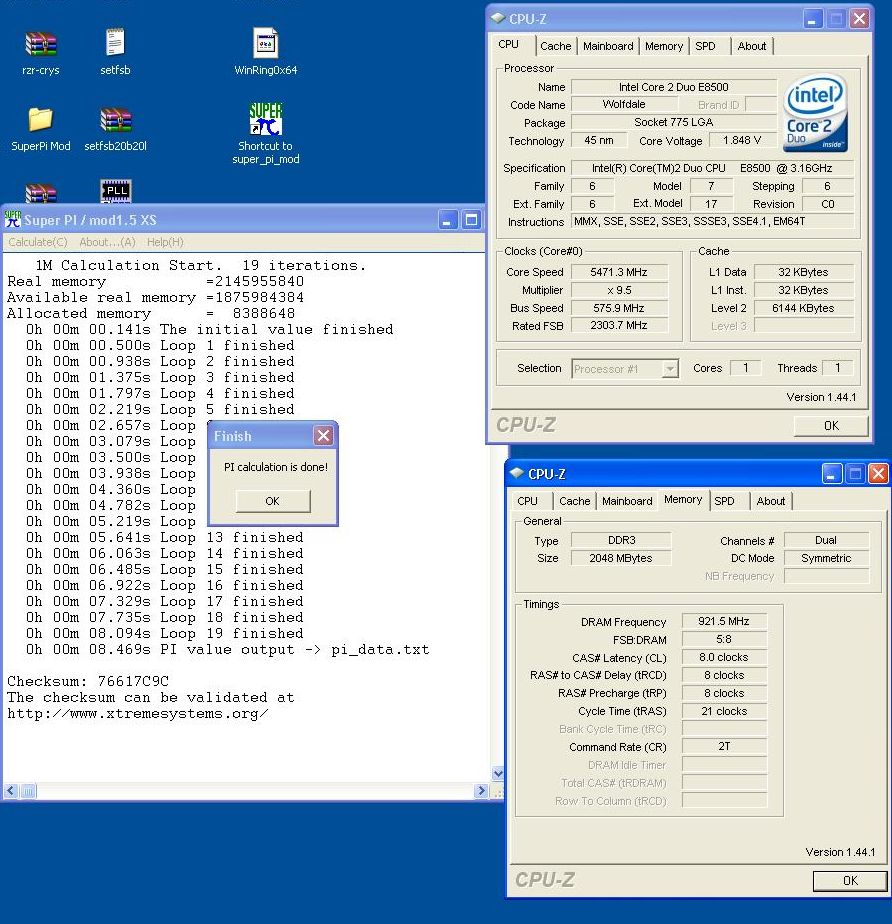This screenshot has width=892, height=924.
Task: Click the DRAM Frequency 921.5 MHz value
Action: click(724, 621)
